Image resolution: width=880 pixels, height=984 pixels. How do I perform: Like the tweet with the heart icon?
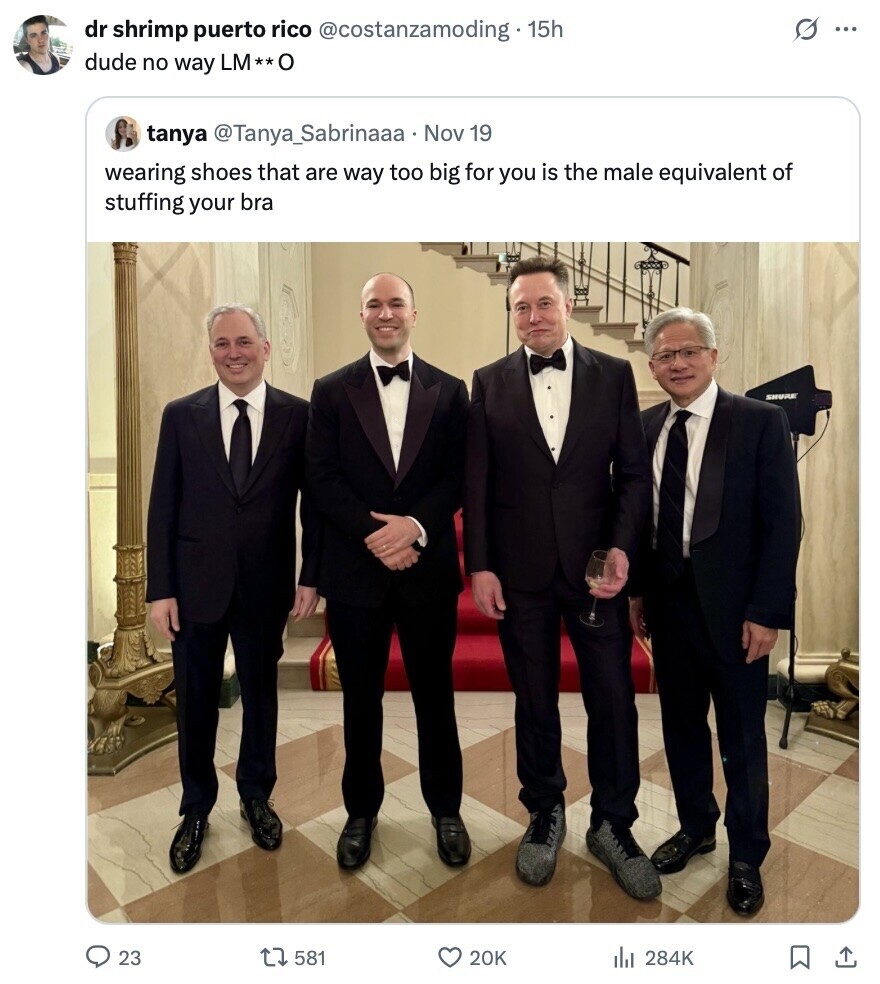coord(448,958)
